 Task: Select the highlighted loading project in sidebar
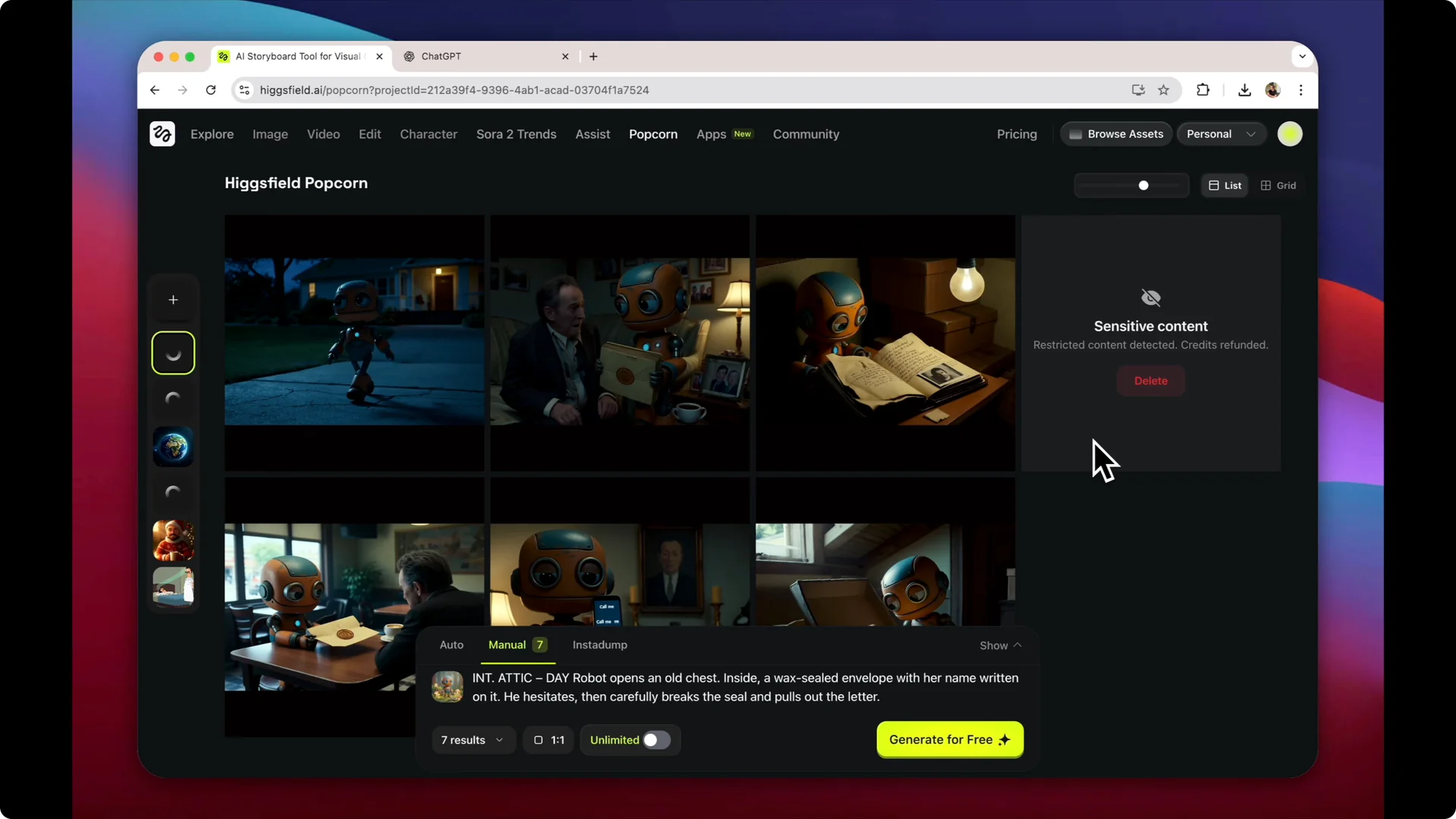point(173,353)
